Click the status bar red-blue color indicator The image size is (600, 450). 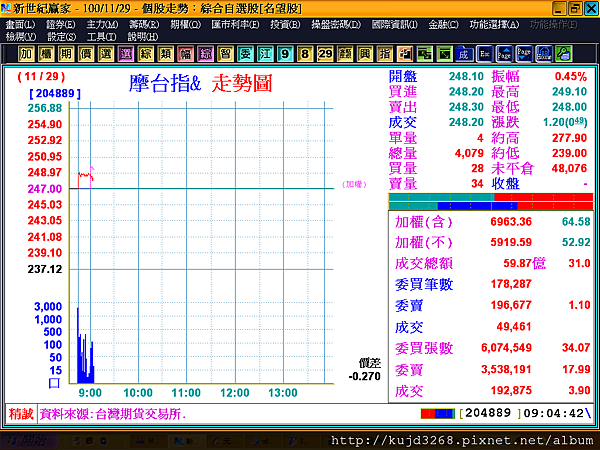click(x=438, y=414)
